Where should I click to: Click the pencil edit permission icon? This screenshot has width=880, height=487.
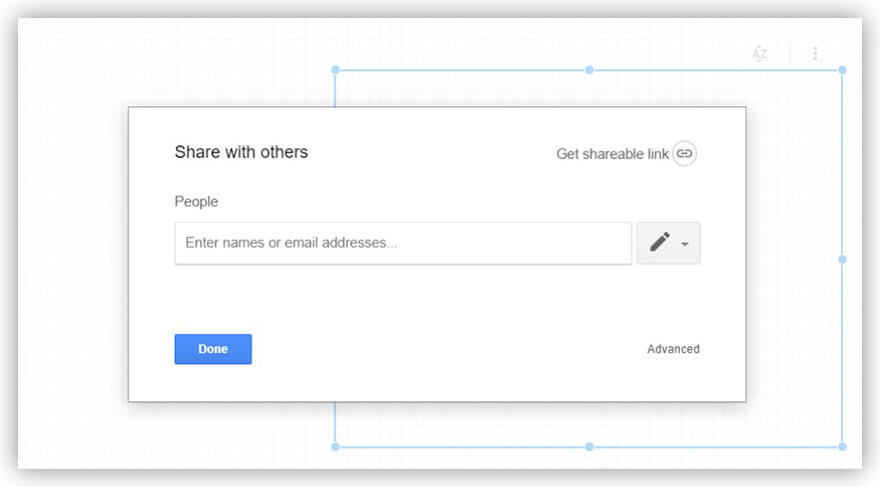pyautogui.click(x=659, y=242)
